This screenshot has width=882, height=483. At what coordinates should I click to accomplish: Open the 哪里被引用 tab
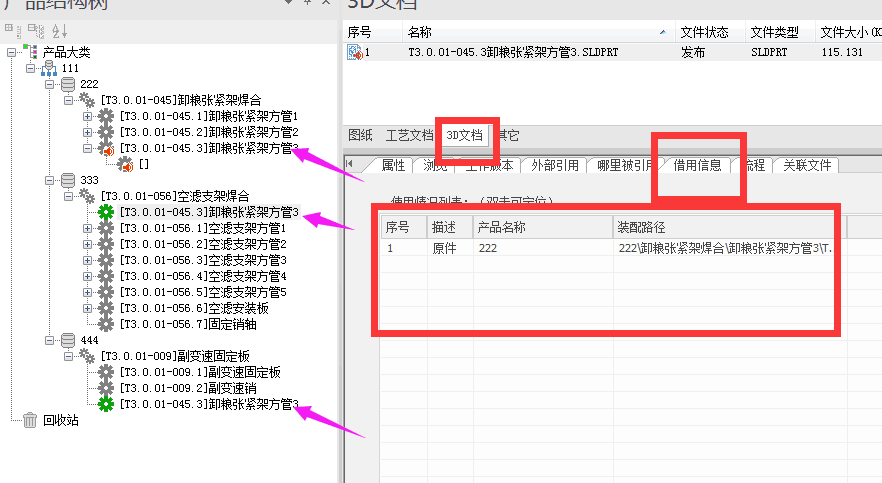tap(624, 165)
